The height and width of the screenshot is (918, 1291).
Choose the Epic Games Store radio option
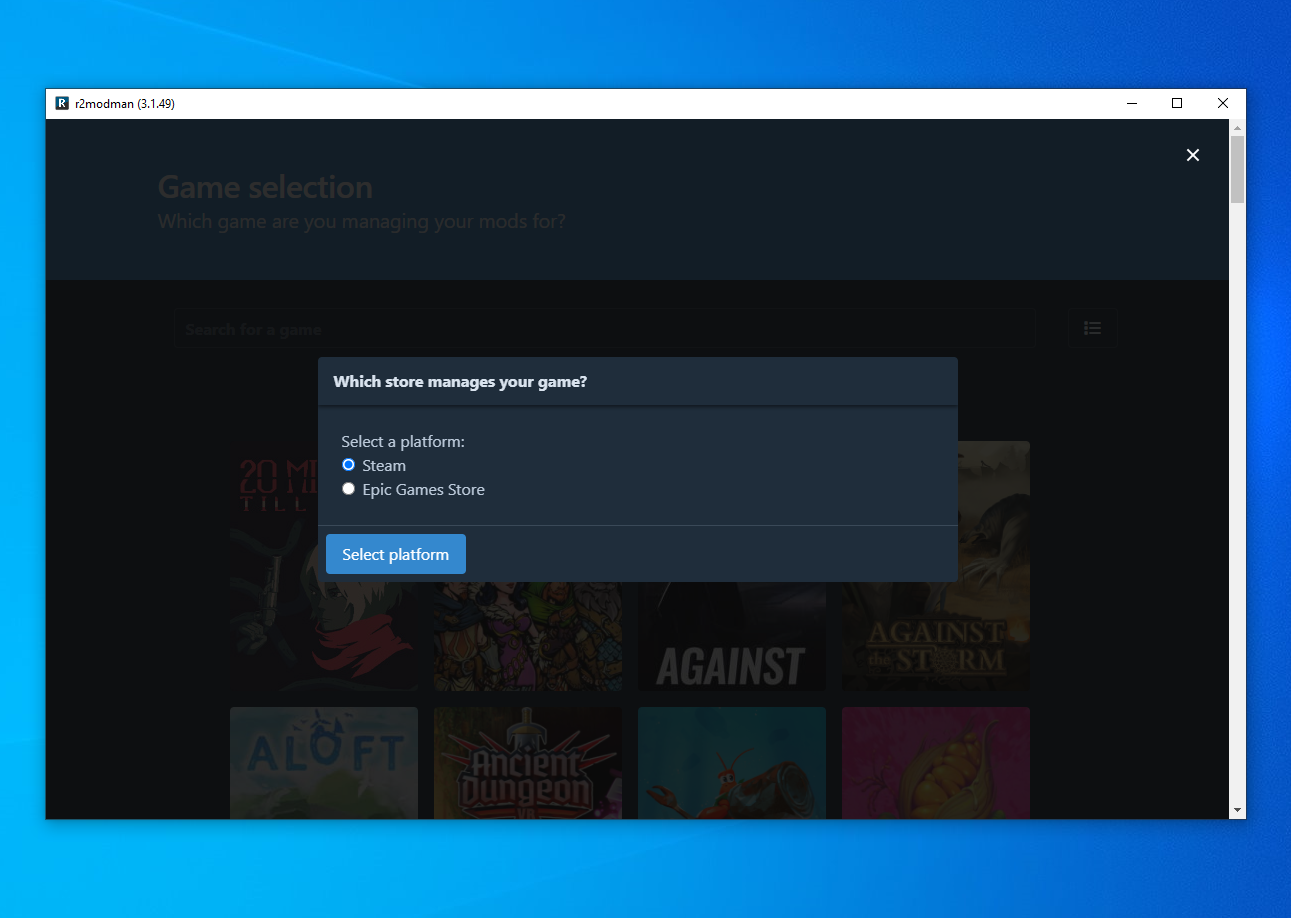[348, 489]
